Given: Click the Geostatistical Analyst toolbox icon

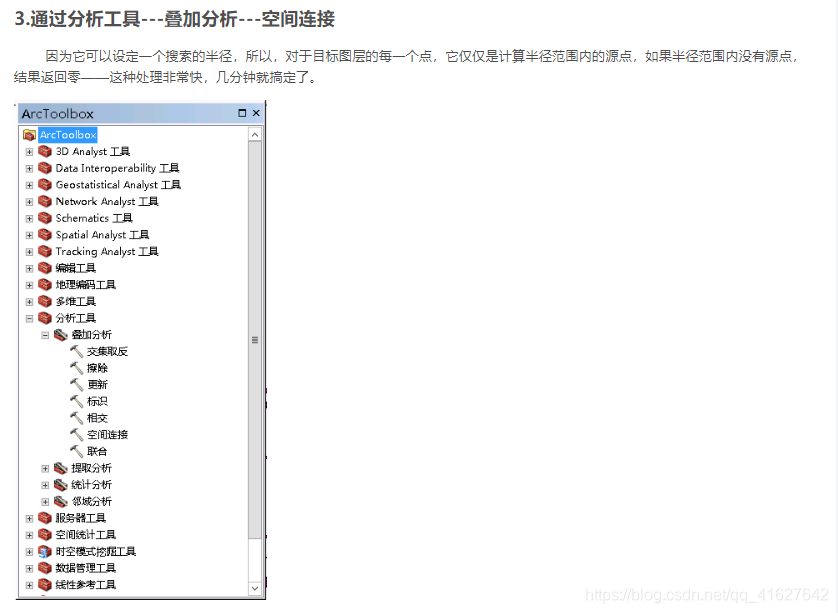Looking at the screenshot, I should pos(45,185).
